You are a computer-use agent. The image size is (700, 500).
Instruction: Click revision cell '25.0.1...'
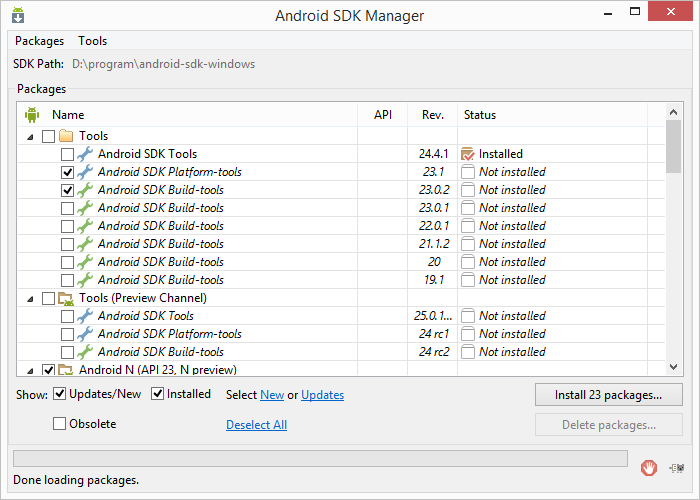tap(433, 316)
